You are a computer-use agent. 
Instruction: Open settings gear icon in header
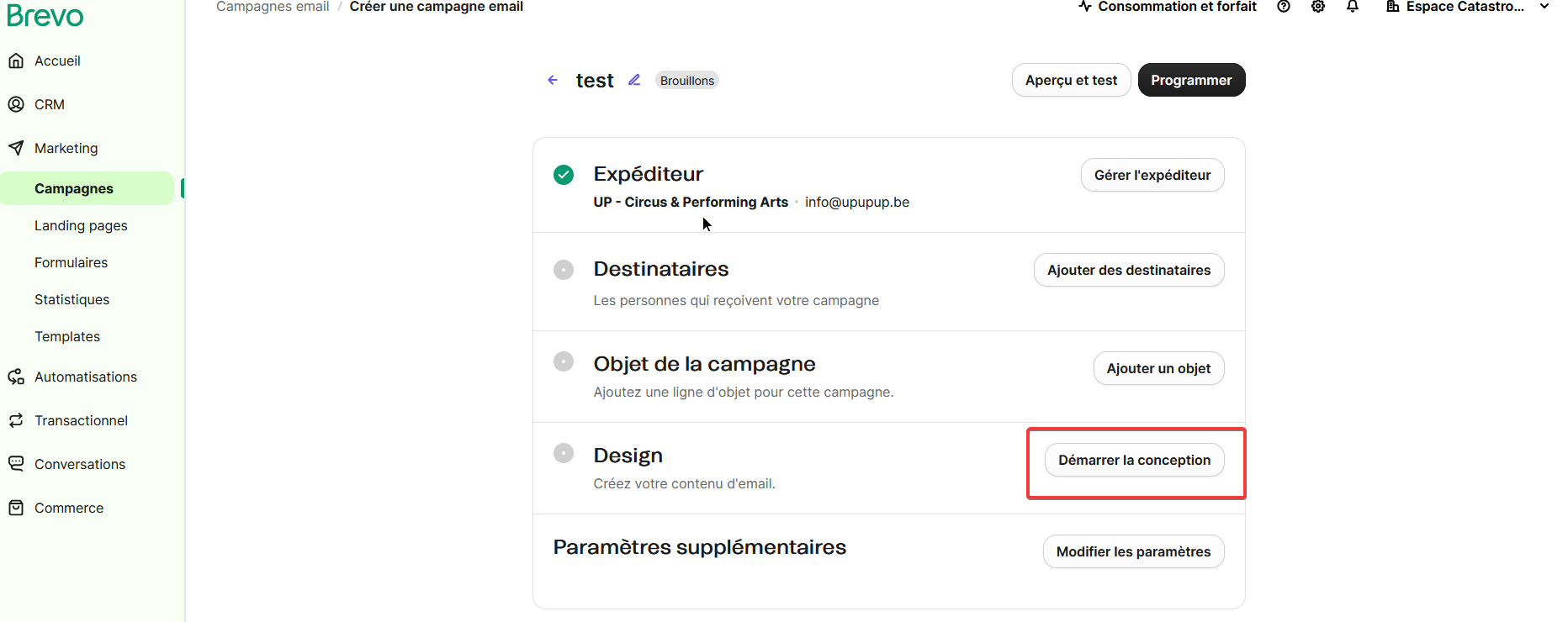[x=1318, y=7]
